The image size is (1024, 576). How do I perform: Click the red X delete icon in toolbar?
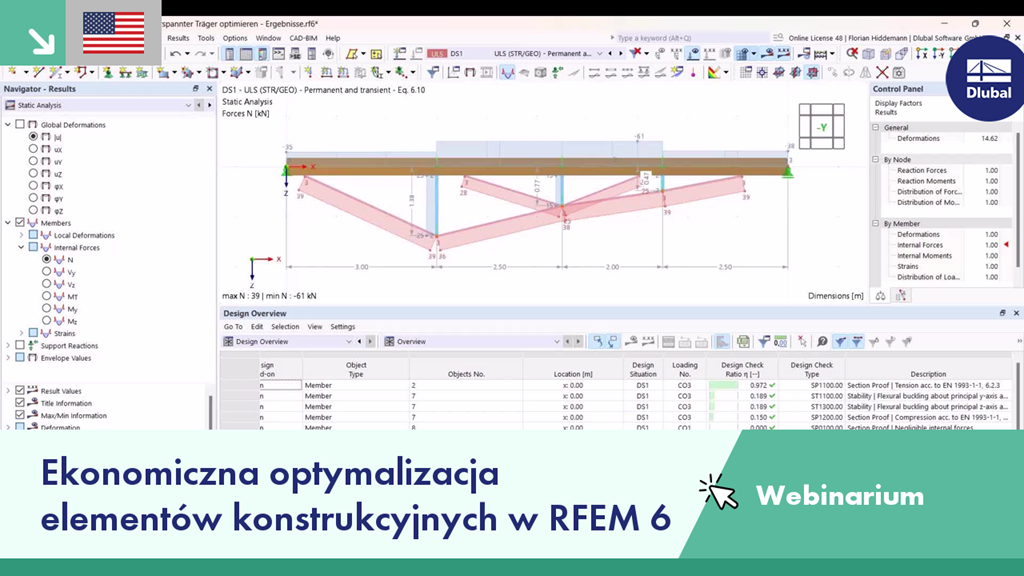(x=882, y=72)
